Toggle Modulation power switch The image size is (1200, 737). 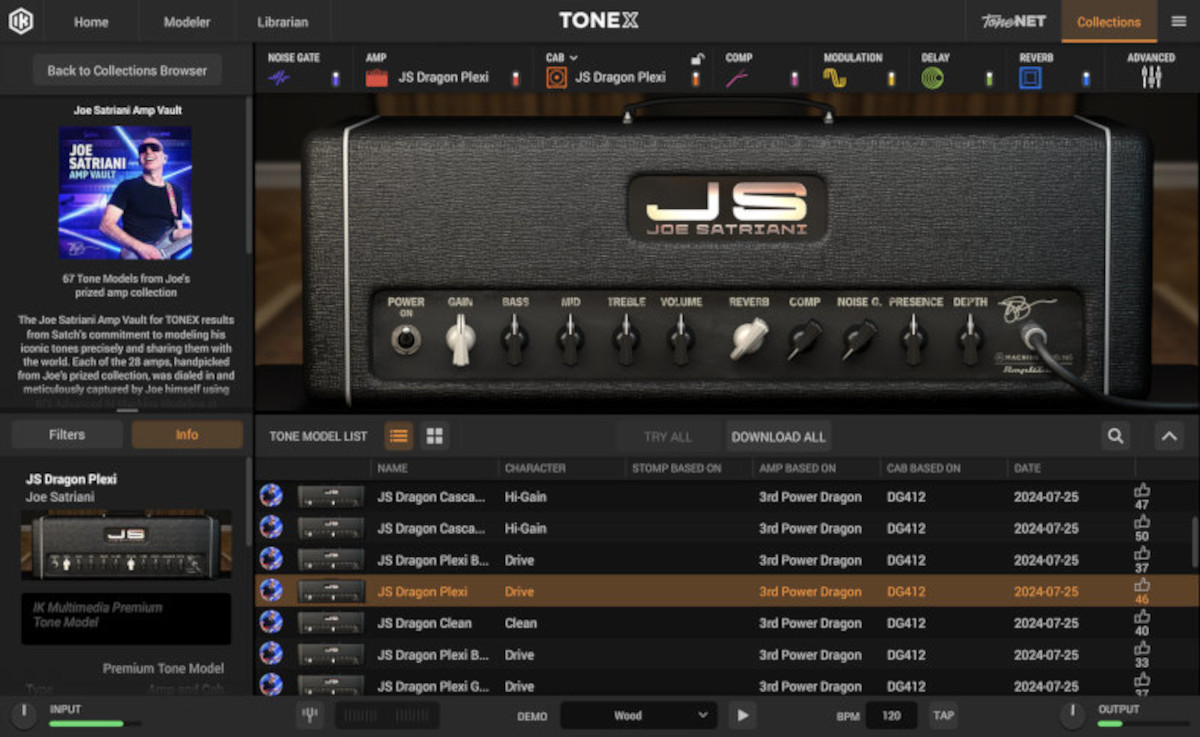coord(891,78)
